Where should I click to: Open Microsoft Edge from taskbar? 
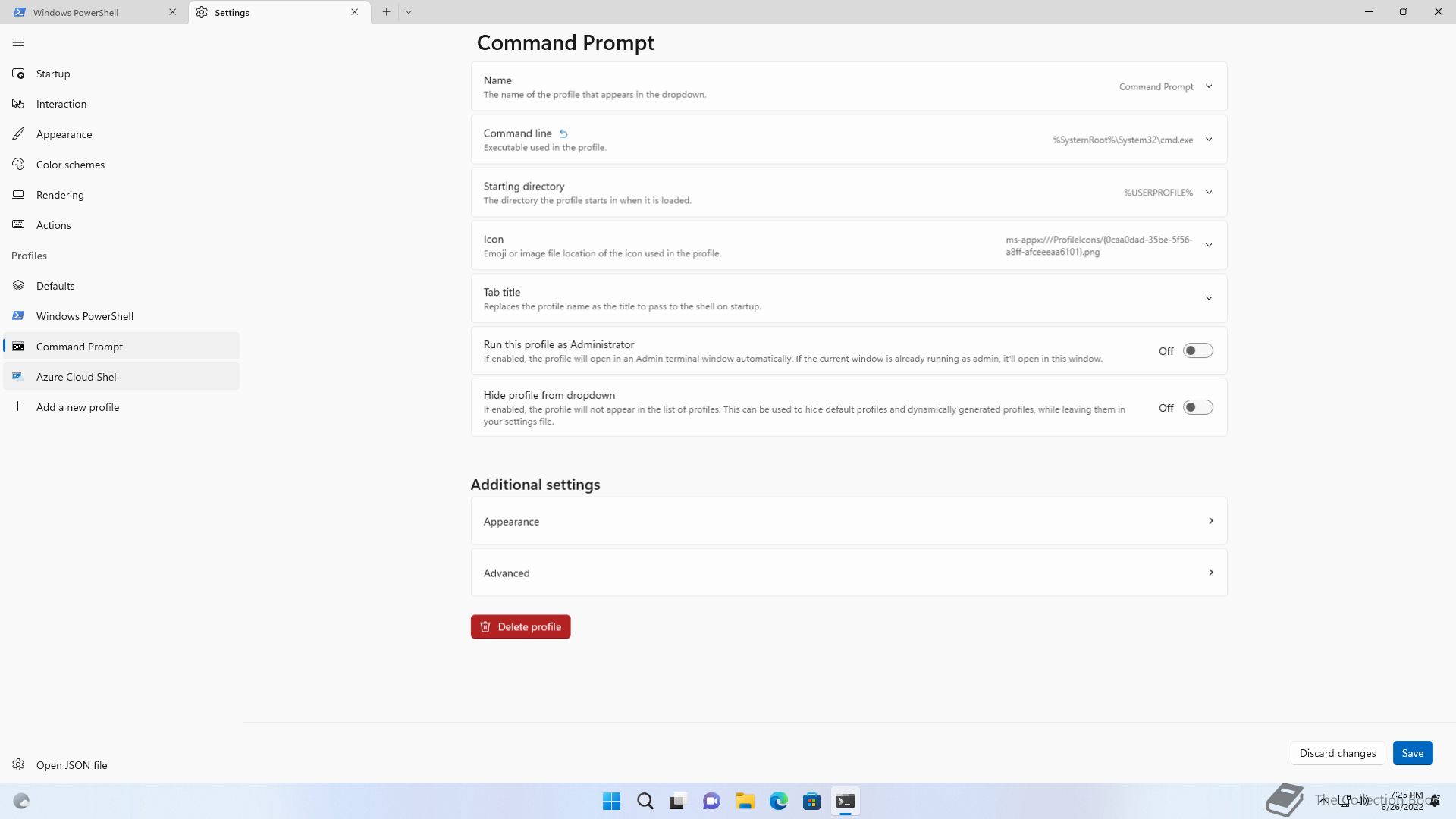[778, 802]
